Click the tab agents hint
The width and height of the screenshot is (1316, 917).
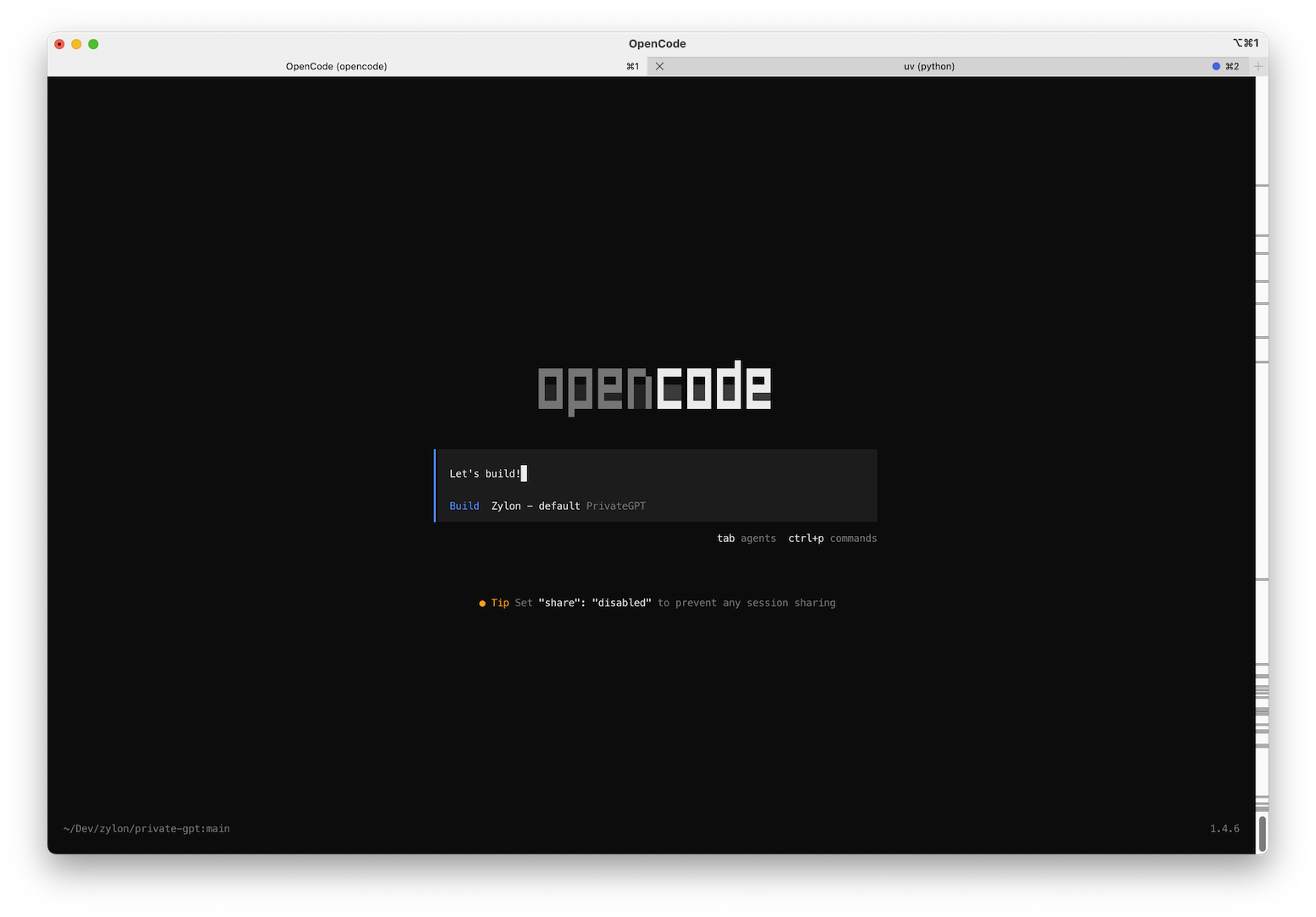(746, 539)
